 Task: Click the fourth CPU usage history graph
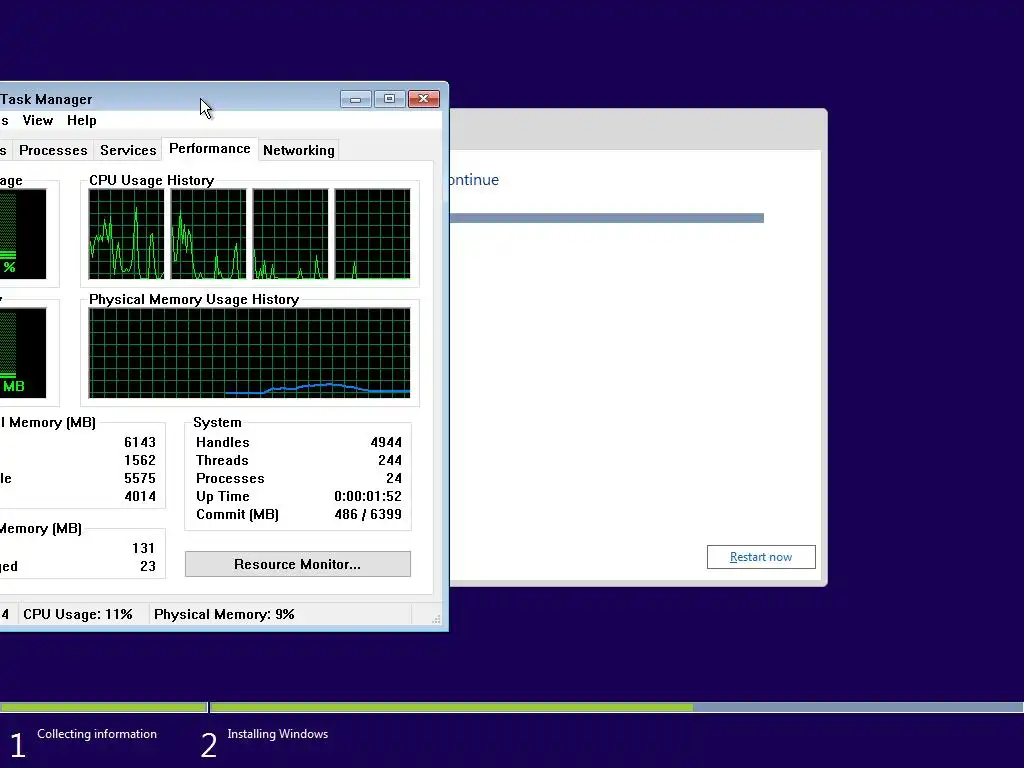pyautogui.click(x=372, y=234)
